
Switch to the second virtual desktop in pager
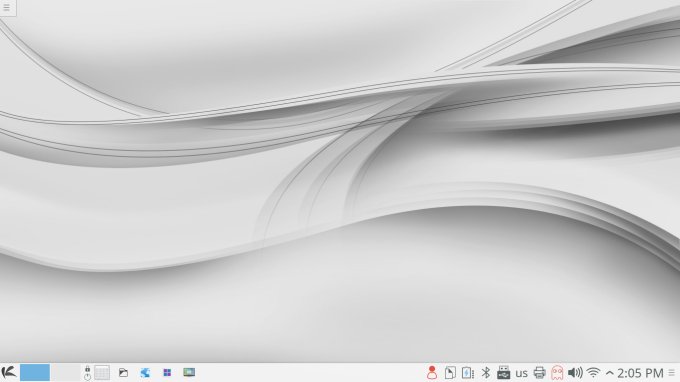tap(65, 372)
